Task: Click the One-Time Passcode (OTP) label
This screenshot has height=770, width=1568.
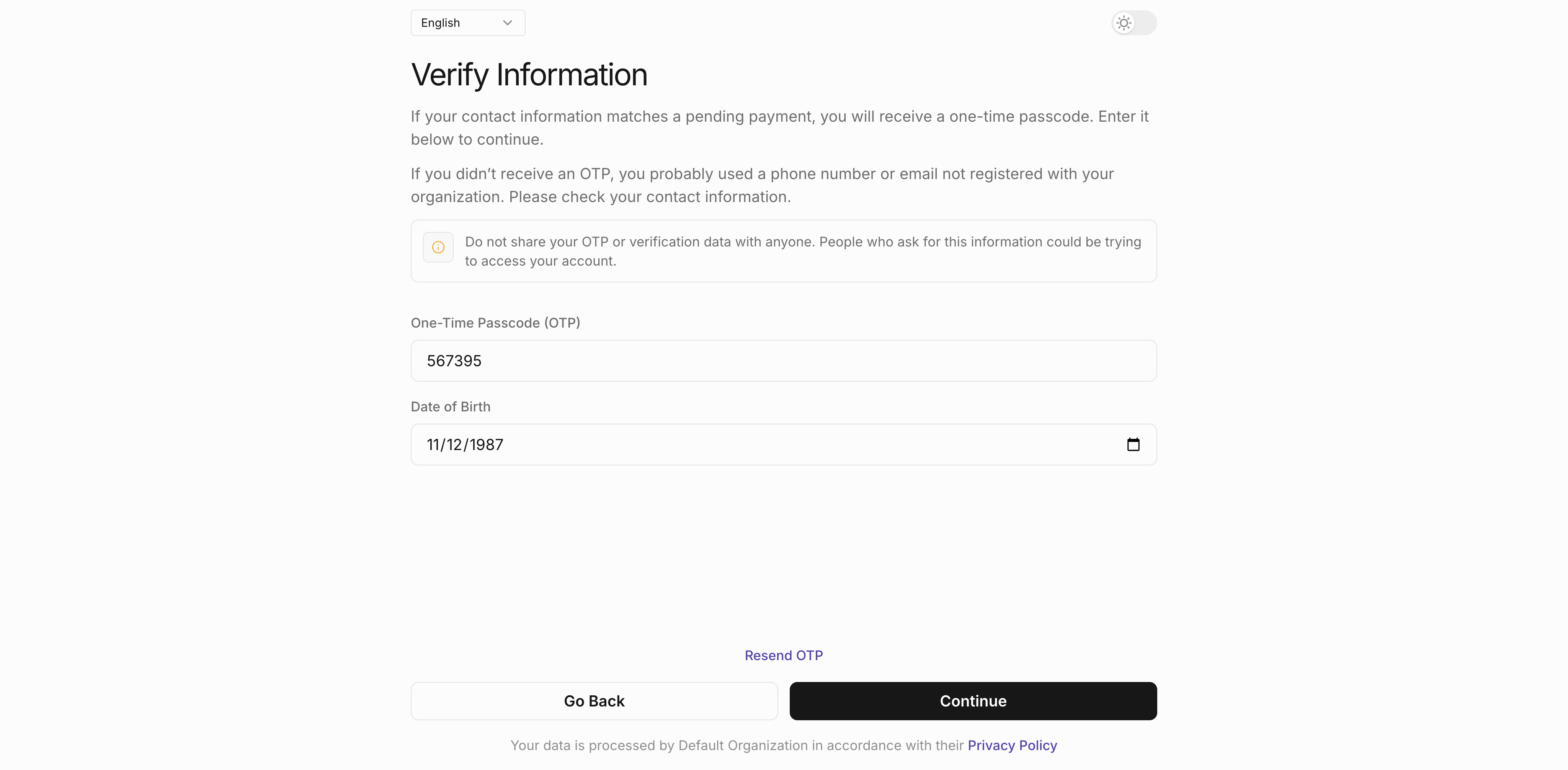Action: click(x=495, y=323)
